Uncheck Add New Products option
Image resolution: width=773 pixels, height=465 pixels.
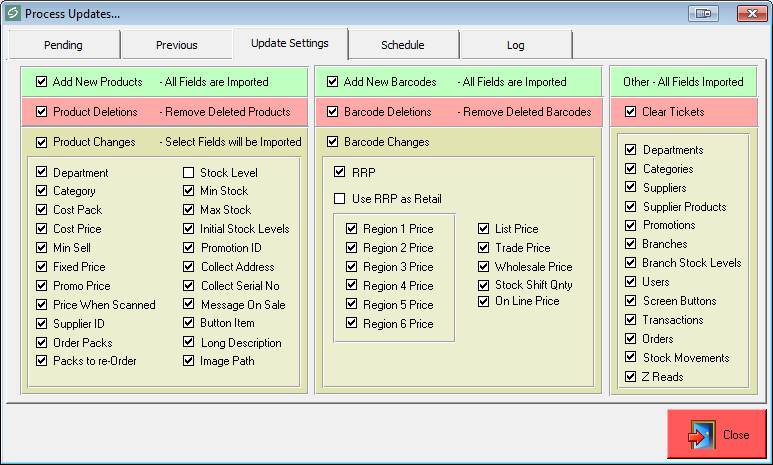42,82
